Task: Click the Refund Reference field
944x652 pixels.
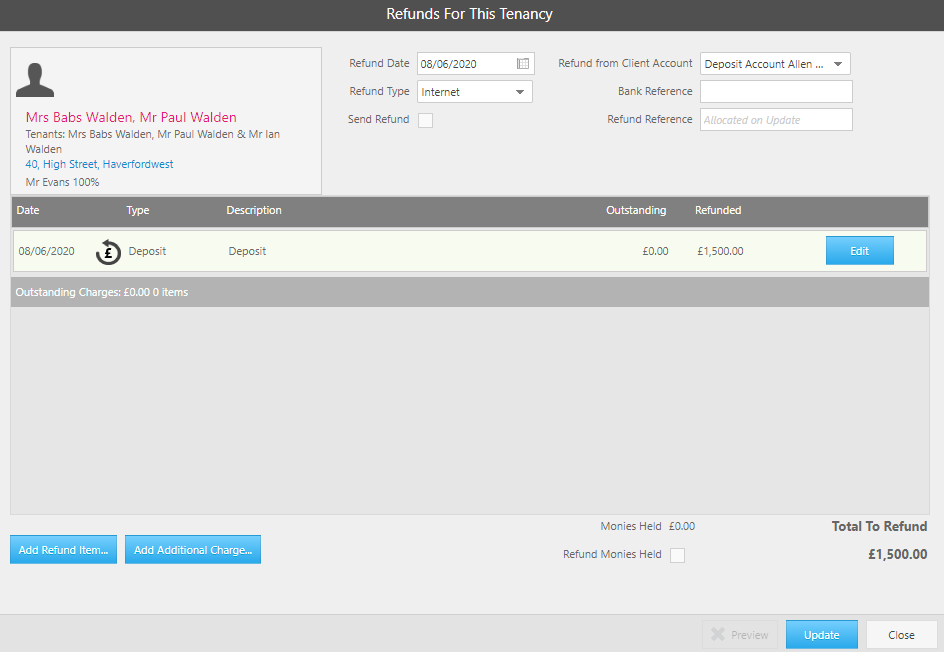Action: (x=776, y=120)
